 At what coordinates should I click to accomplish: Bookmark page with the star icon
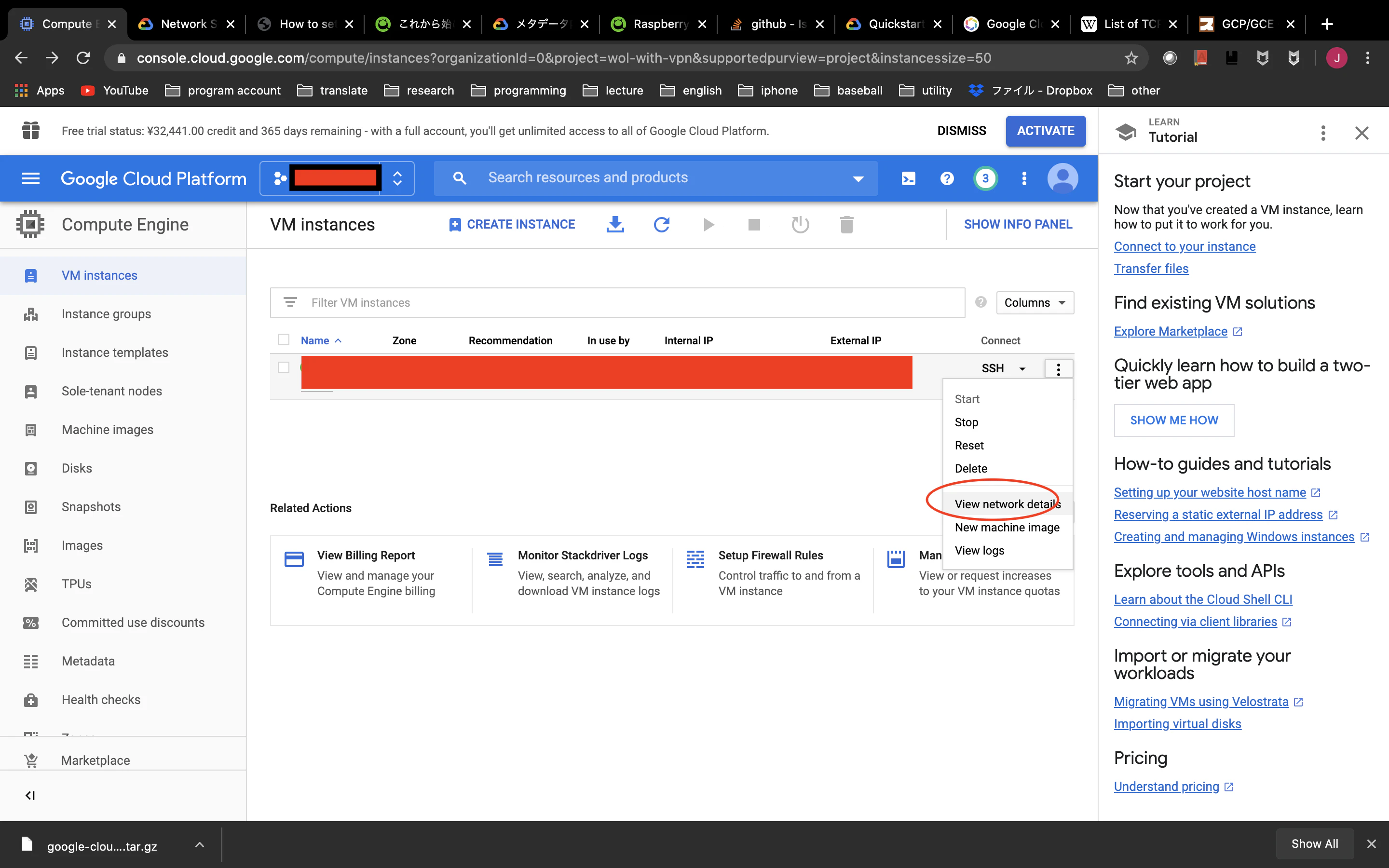click(1130, 58)
